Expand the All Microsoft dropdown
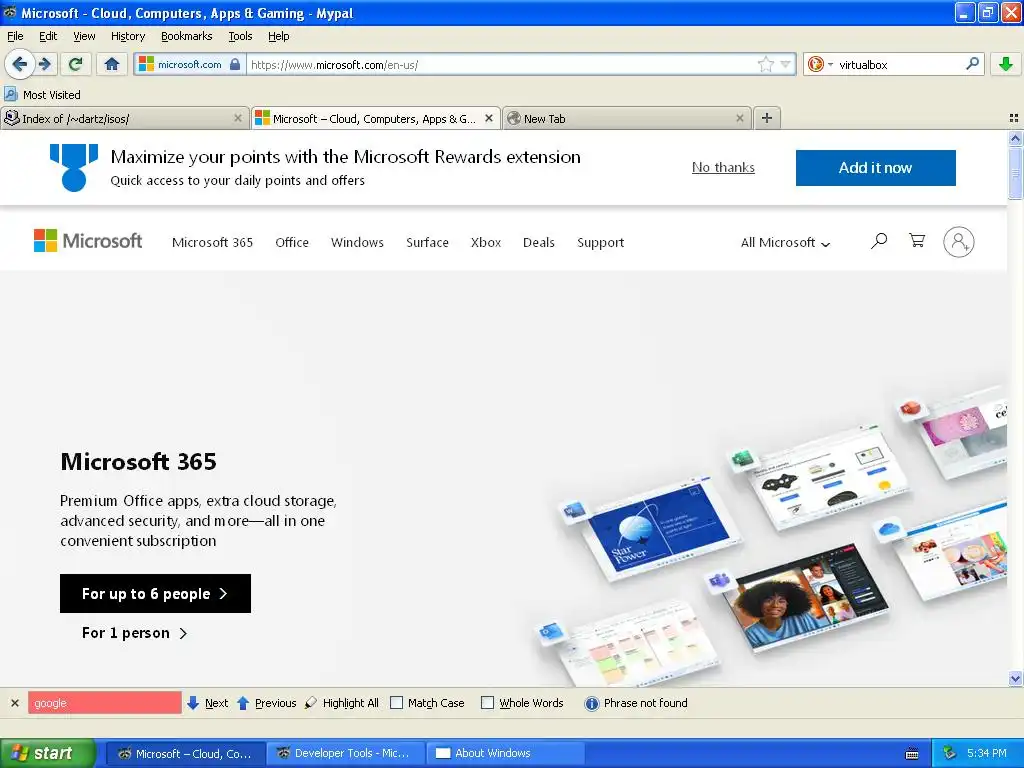 (785, 242)
